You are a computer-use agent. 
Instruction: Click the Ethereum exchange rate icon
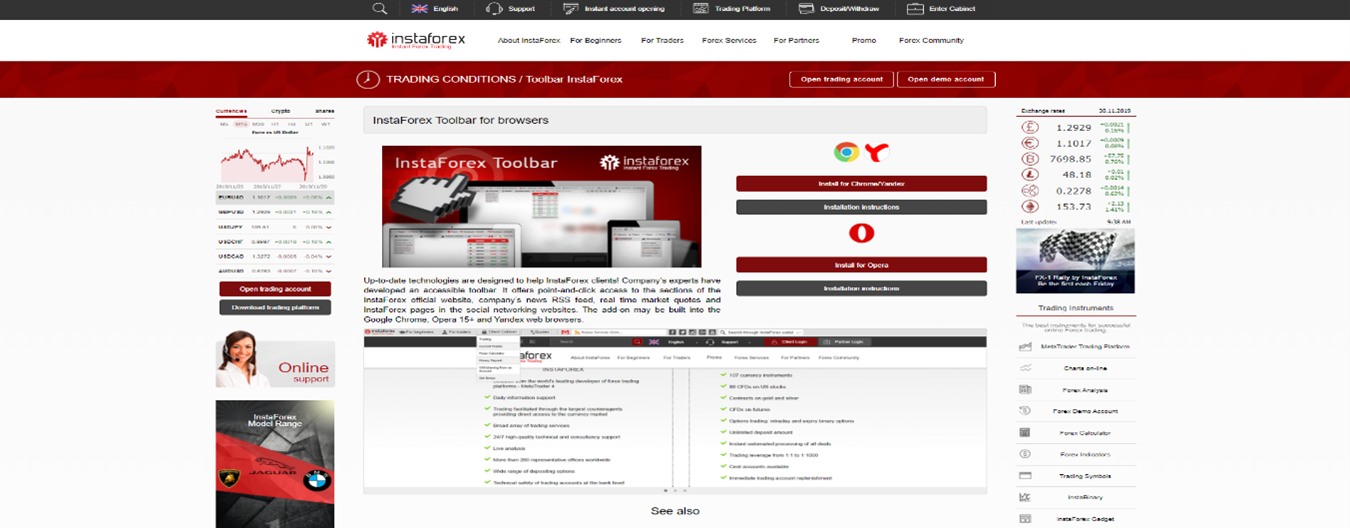1030,206
